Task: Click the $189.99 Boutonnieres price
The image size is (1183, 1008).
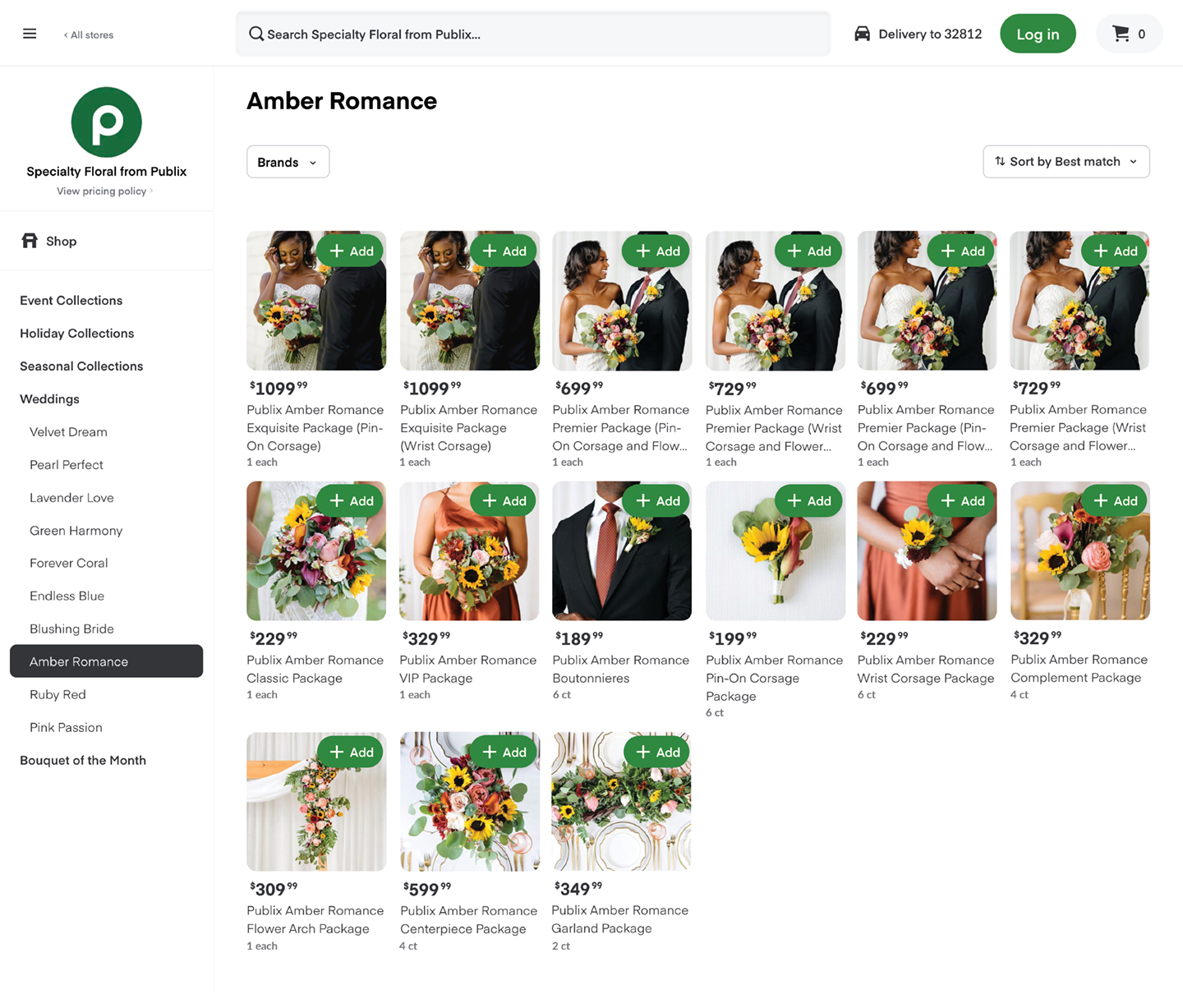Action: [x=579, y=638]
